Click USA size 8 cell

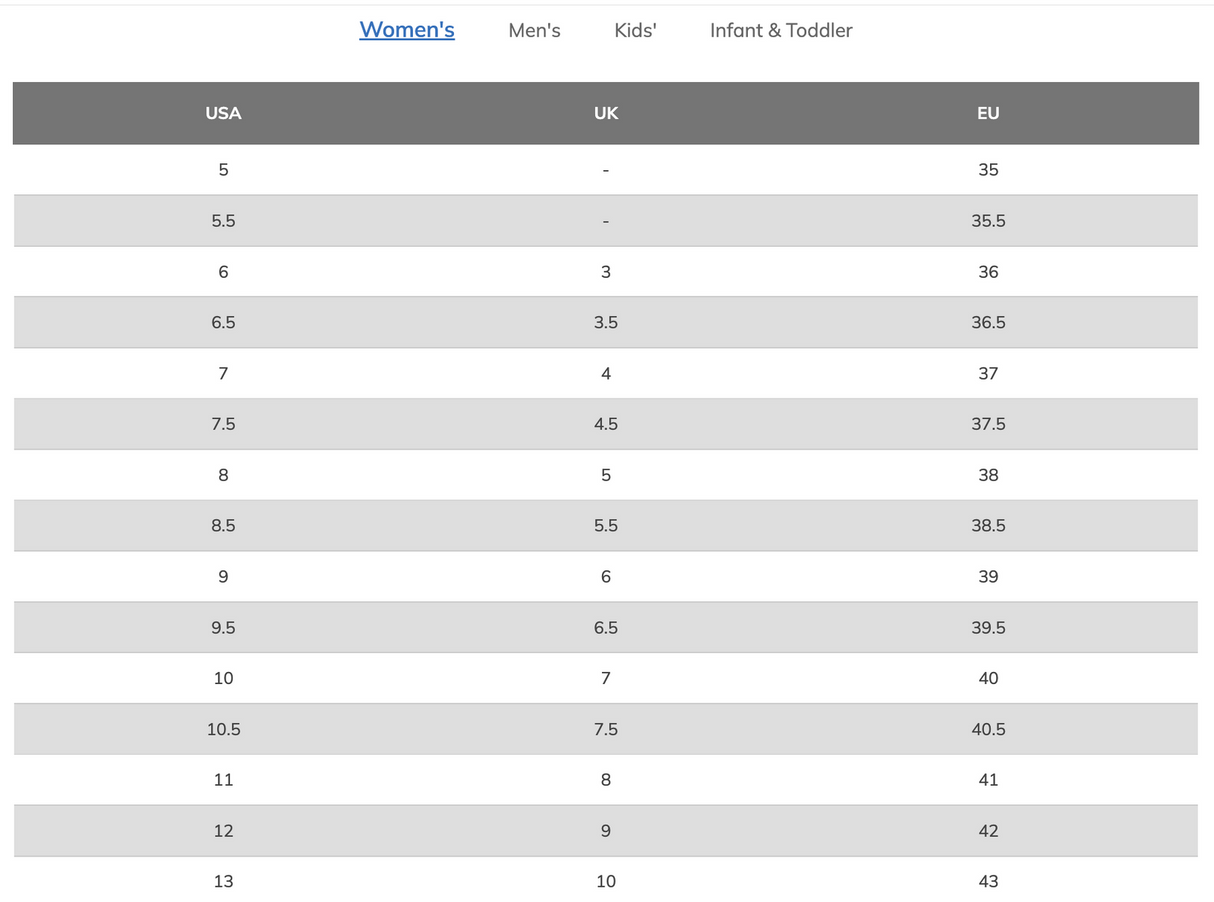click(x=223, y=475)
